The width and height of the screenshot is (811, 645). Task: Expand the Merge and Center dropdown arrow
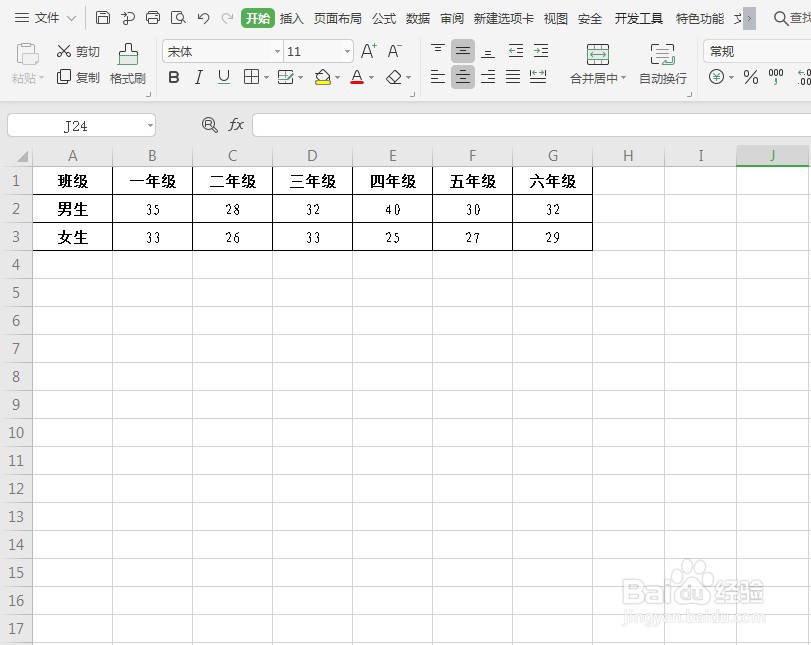pyautogui.click(x=623, y=78)
